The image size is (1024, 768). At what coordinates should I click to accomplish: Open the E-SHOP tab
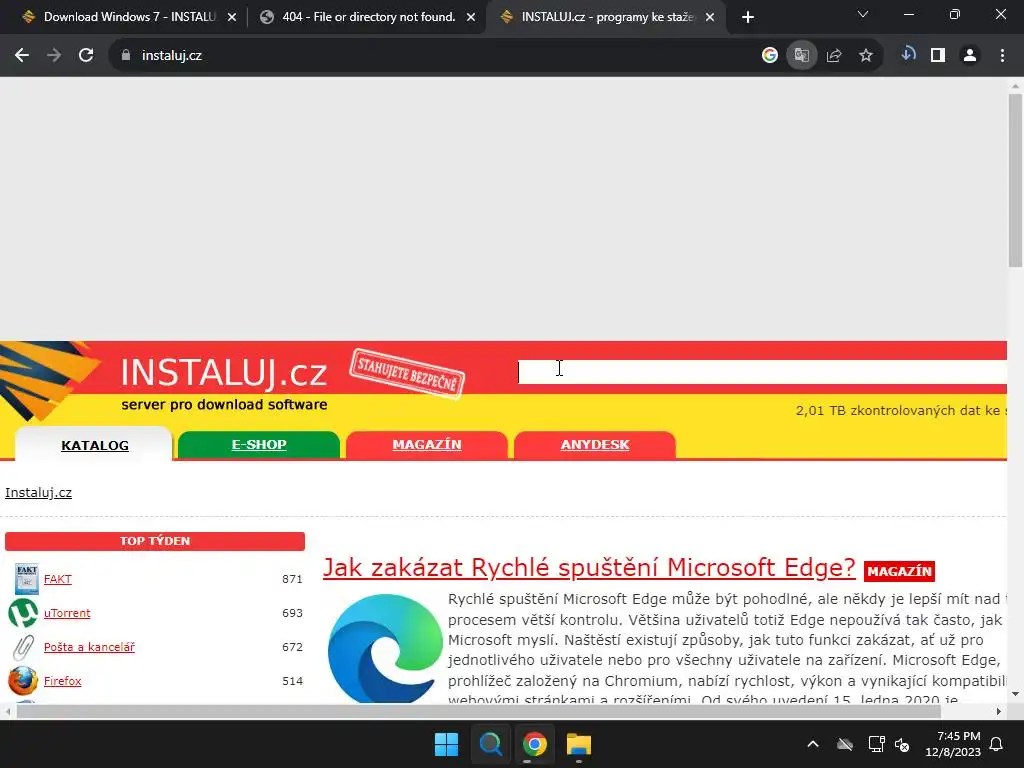click(x=259, y=445)
